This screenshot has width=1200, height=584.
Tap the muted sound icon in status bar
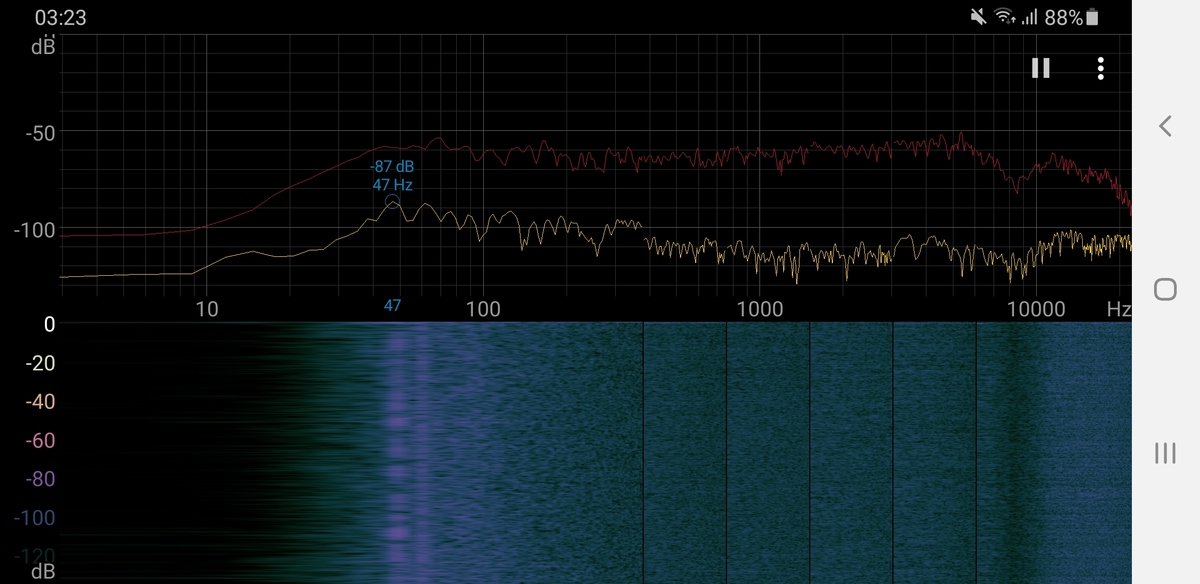click(x=977, y=17)
